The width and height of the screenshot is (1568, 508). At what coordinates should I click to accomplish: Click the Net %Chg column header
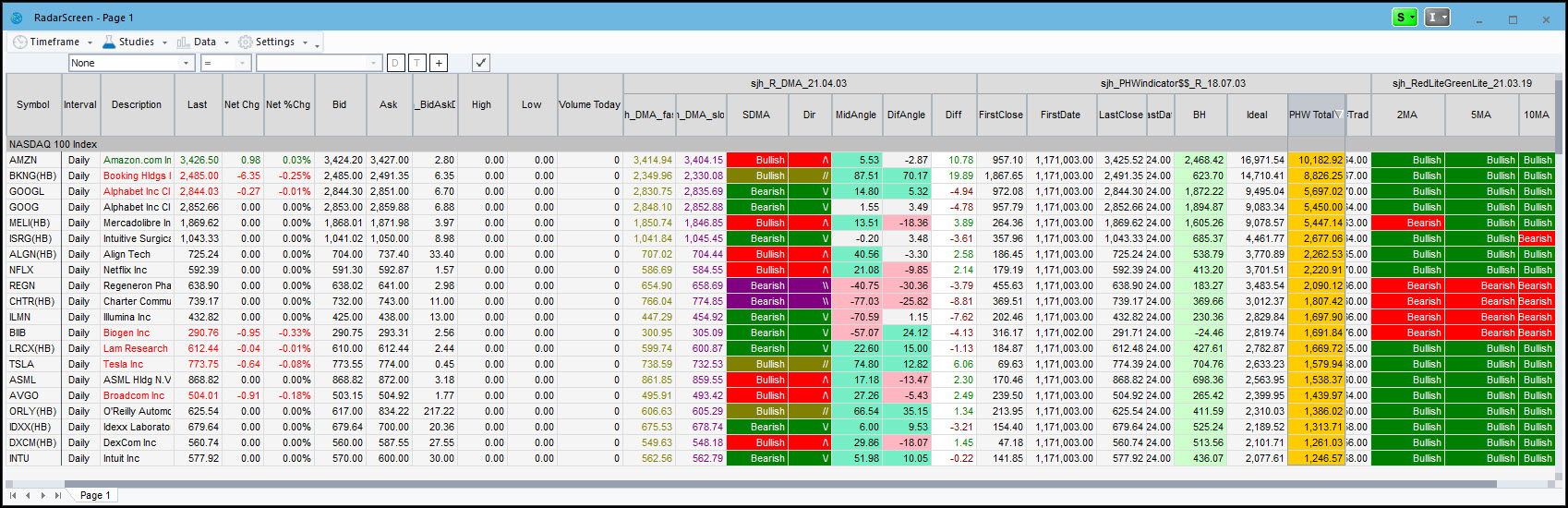[288, 104]
